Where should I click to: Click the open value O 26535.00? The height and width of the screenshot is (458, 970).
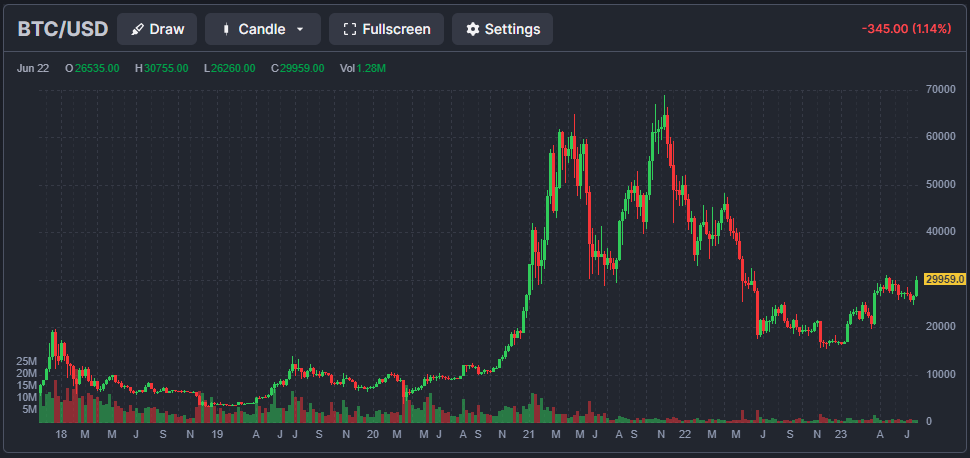click(92, 68)
